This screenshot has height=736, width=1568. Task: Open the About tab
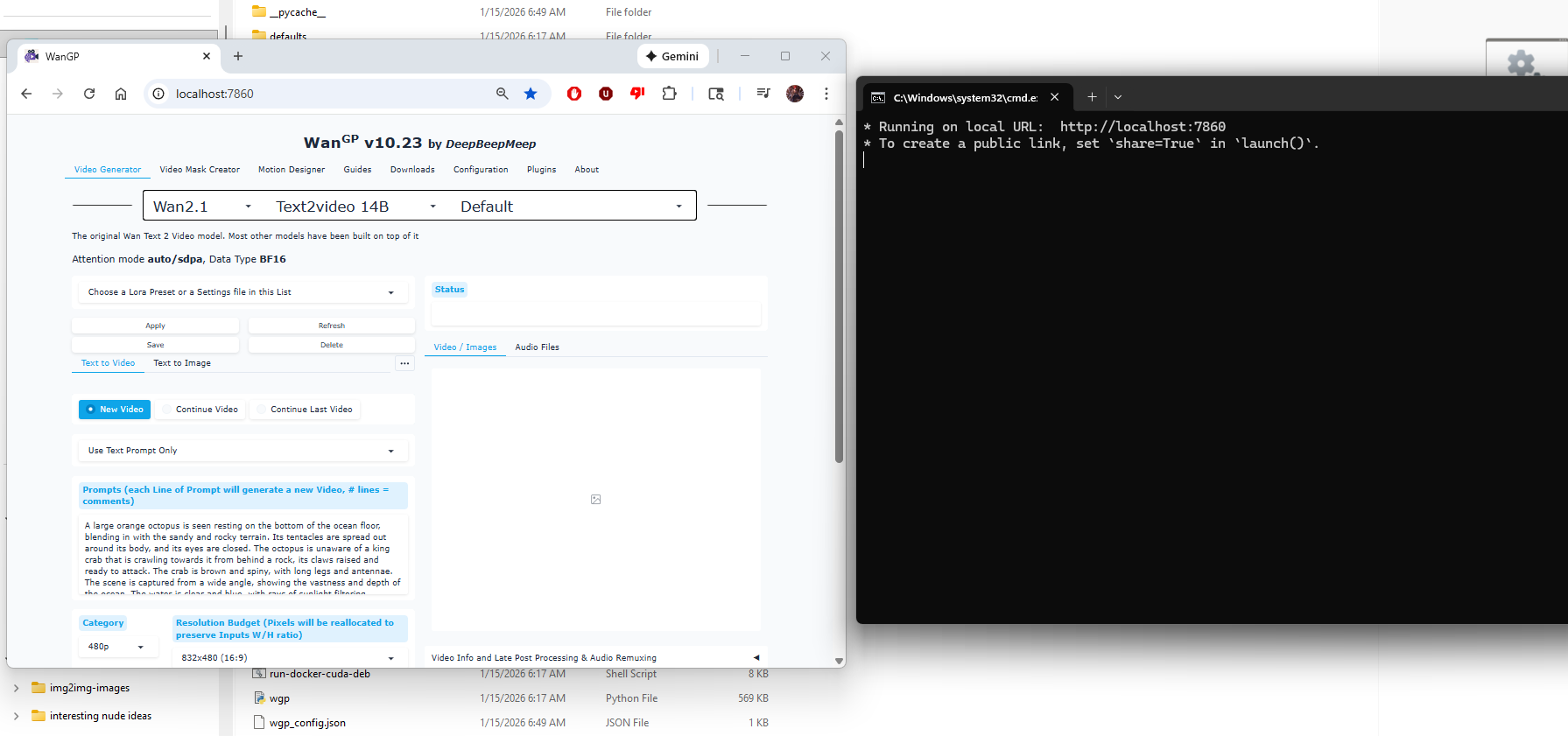click(587, 170)
